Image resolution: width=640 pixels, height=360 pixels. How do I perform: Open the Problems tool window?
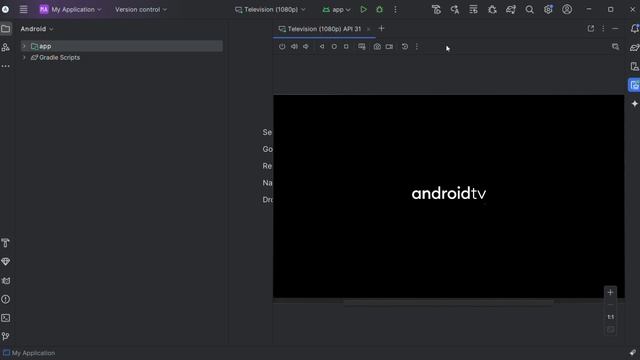pos(6,299)
